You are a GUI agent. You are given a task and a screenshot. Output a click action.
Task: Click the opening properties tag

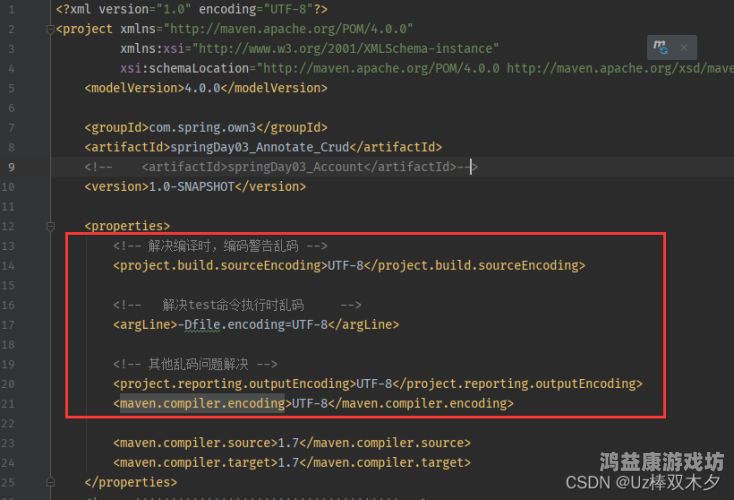(x=127, y=227)
